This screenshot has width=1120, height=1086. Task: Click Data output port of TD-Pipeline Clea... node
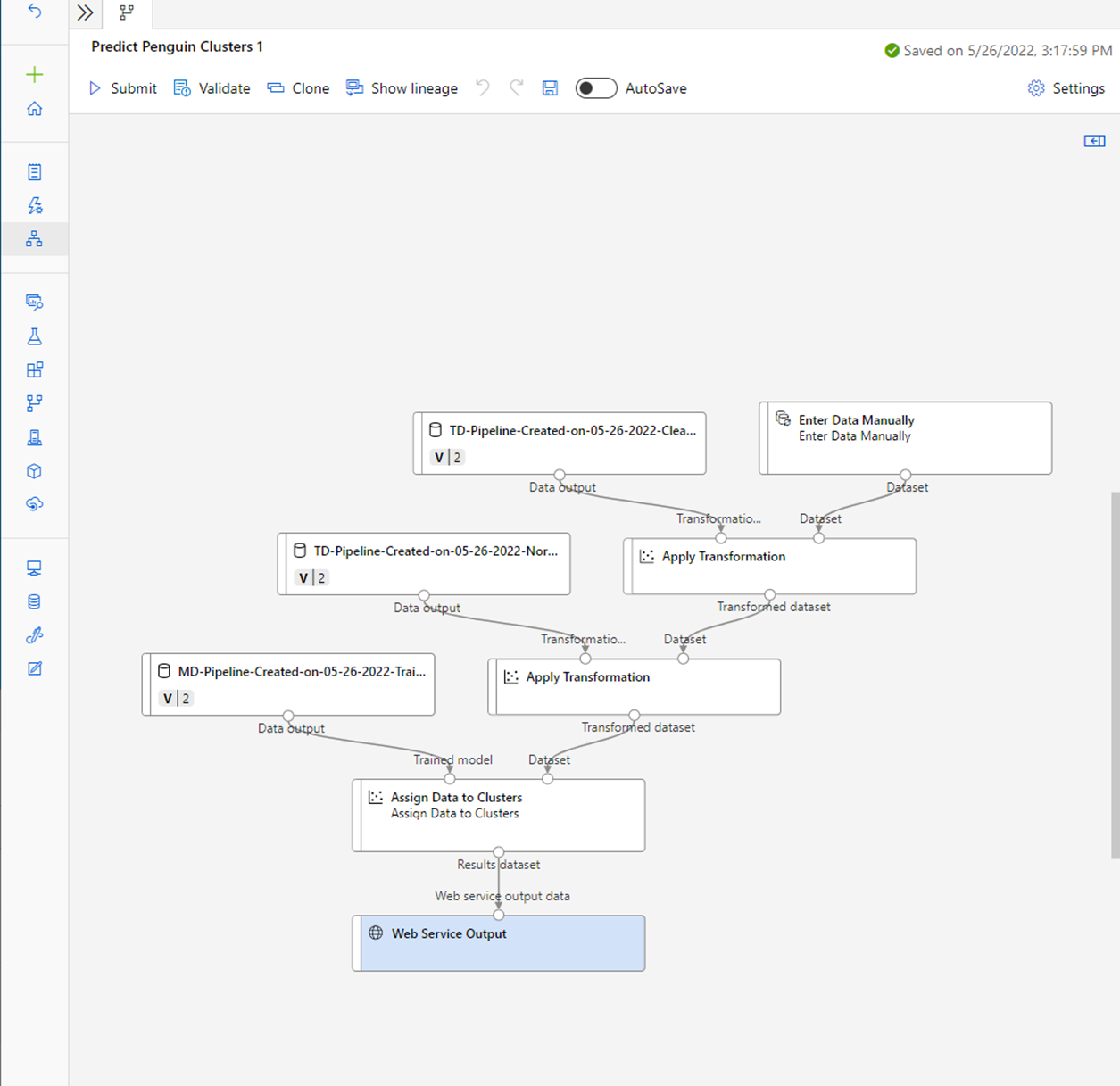560,475
